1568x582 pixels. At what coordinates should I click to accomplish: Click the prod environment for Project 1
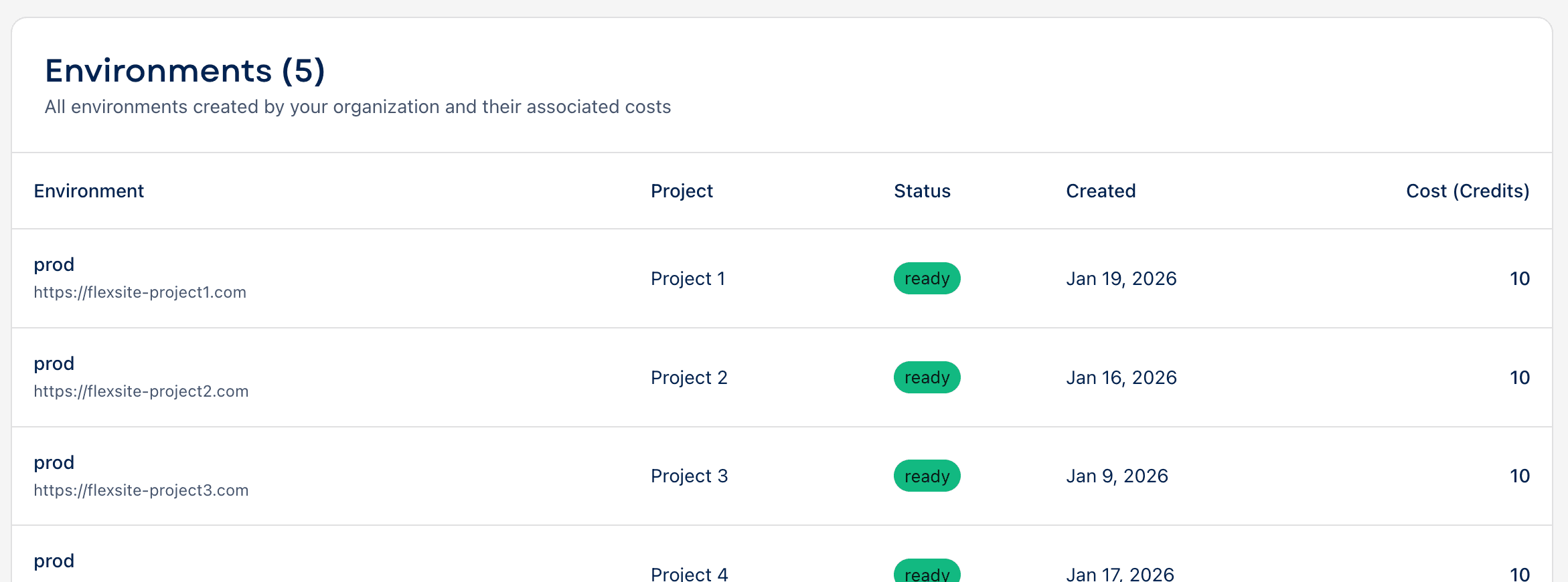tap(54, 264)
